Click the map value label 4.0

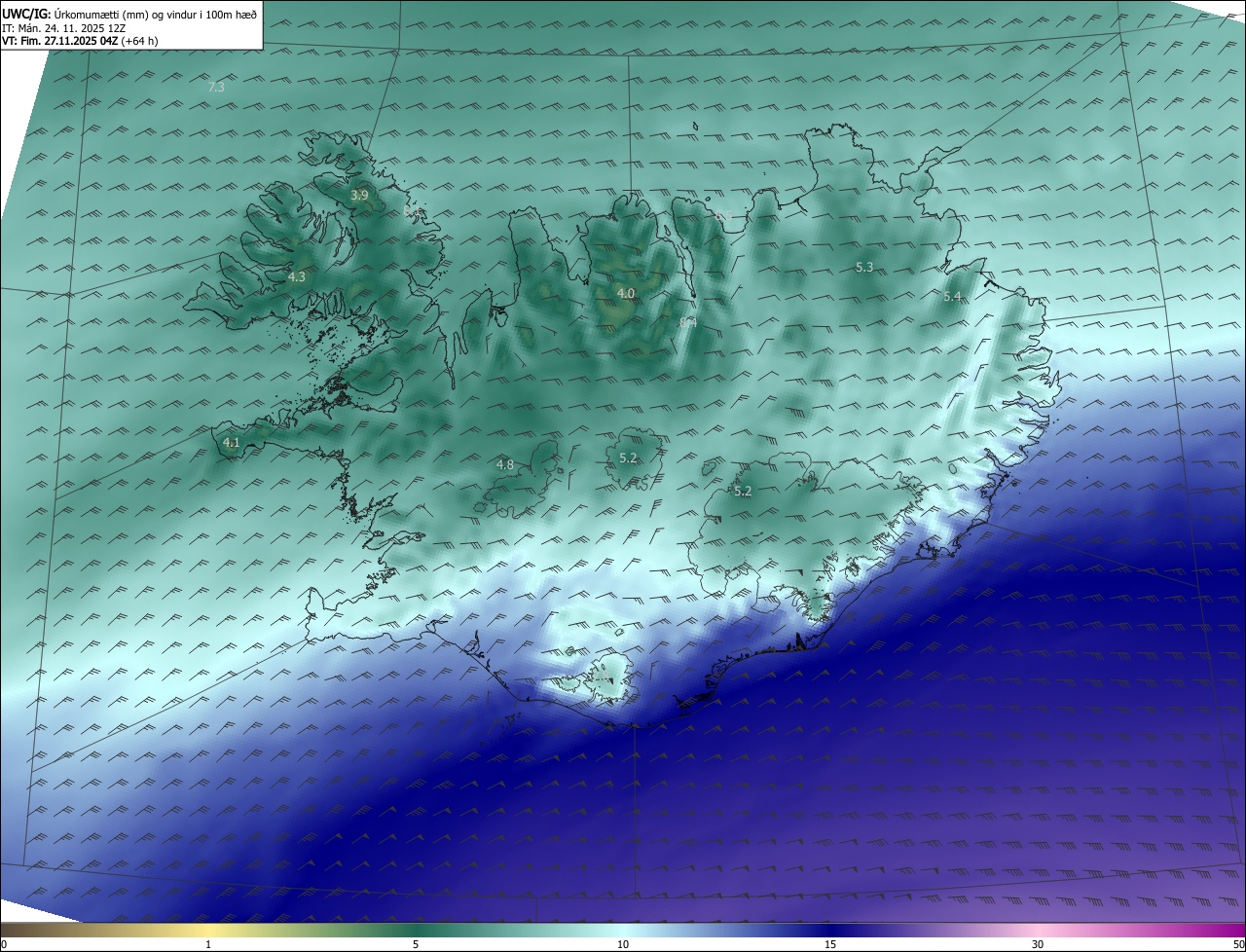click(626, 293)
